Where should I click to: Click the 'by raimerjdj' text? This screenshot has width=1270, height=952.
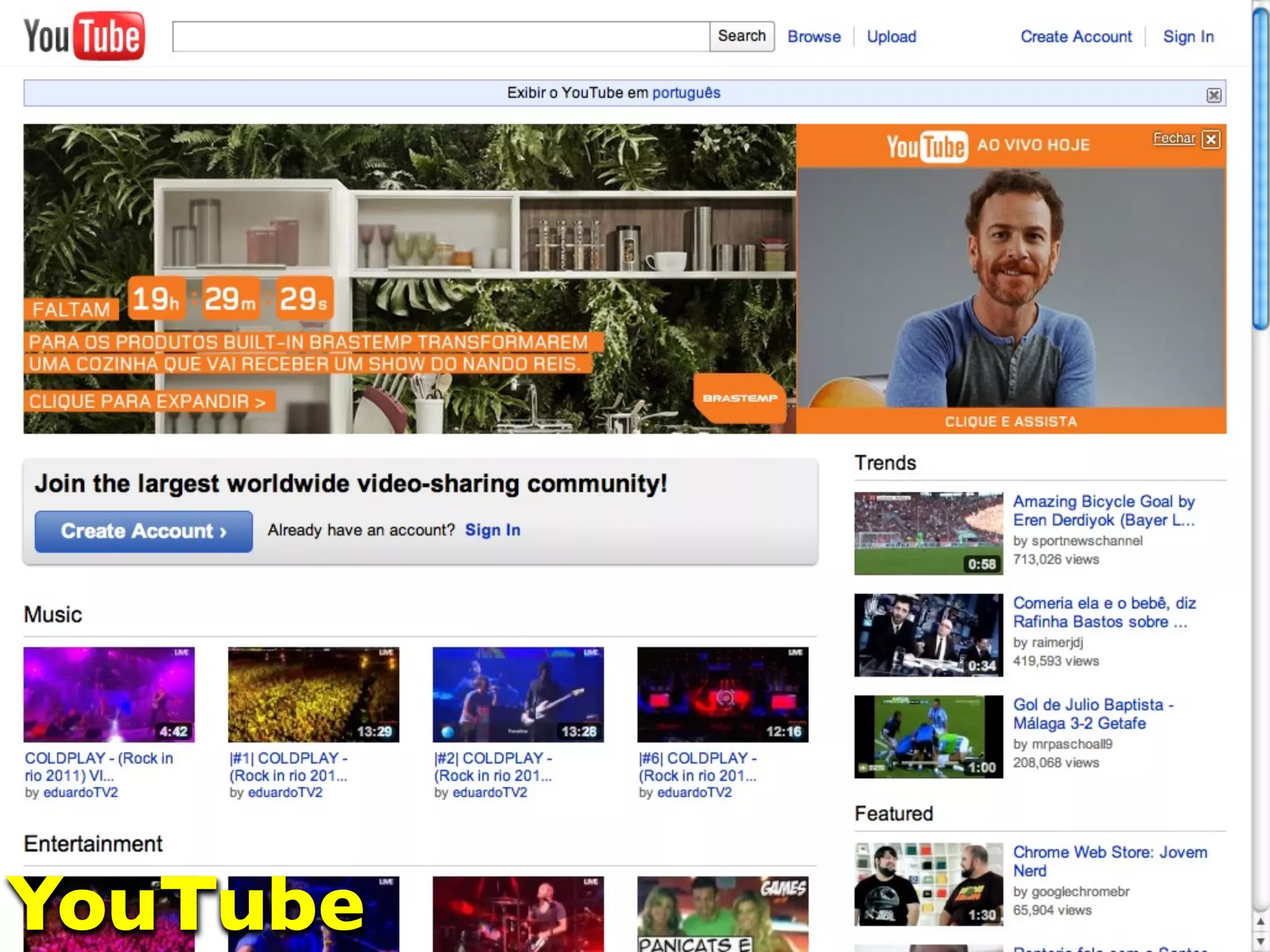(x=1048, y=643)
